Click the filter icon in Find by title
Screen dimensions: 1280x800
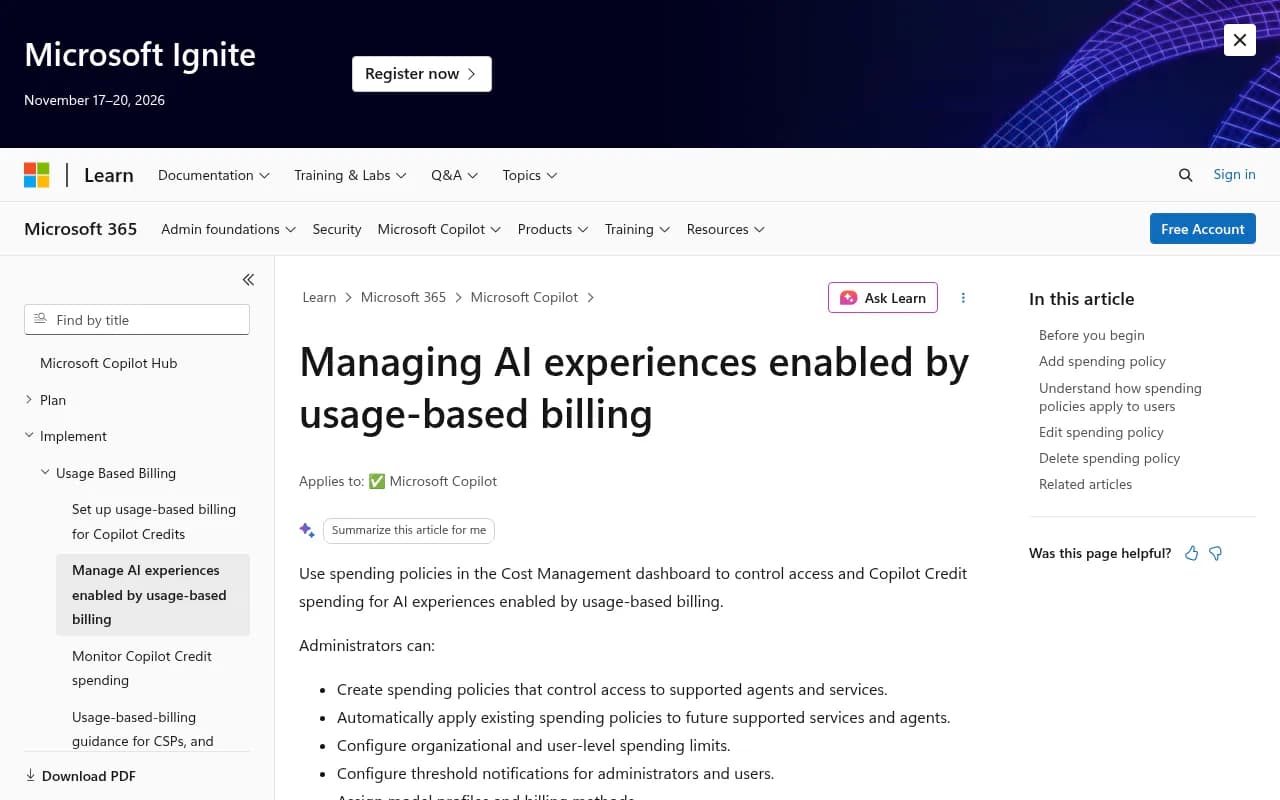click(x=41, y=319)
